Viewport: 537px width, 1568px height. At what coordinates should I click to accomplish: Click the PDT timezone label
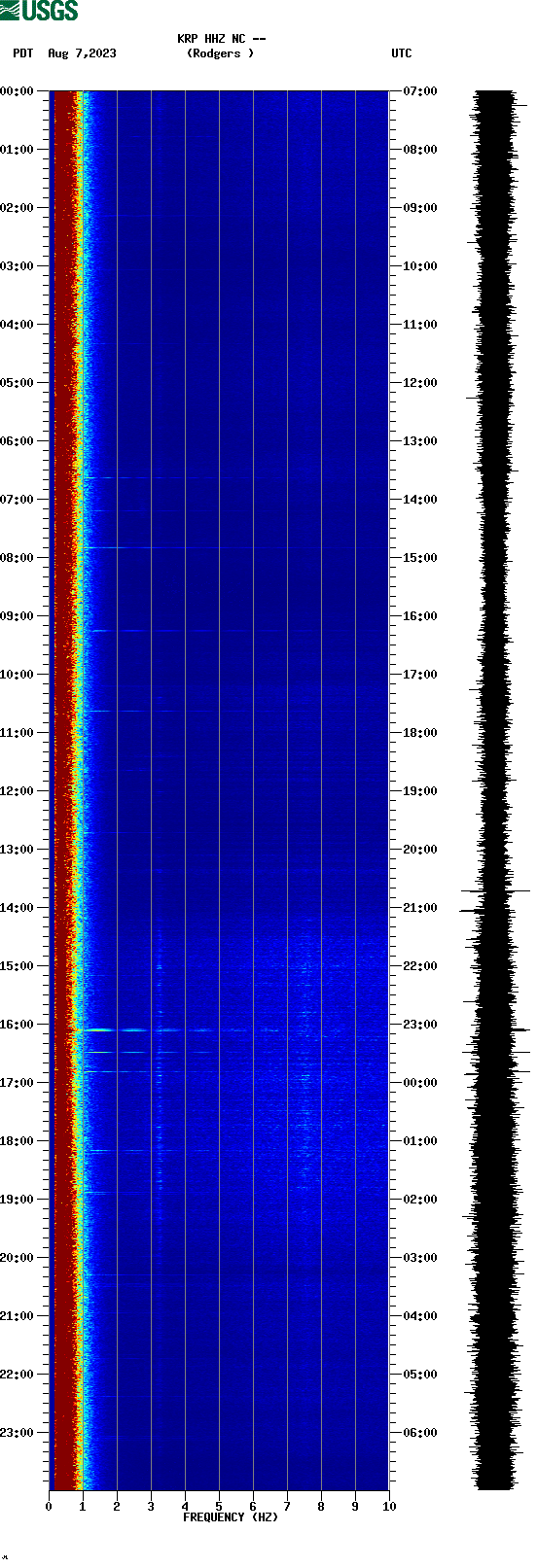click(x=22, y=53)
